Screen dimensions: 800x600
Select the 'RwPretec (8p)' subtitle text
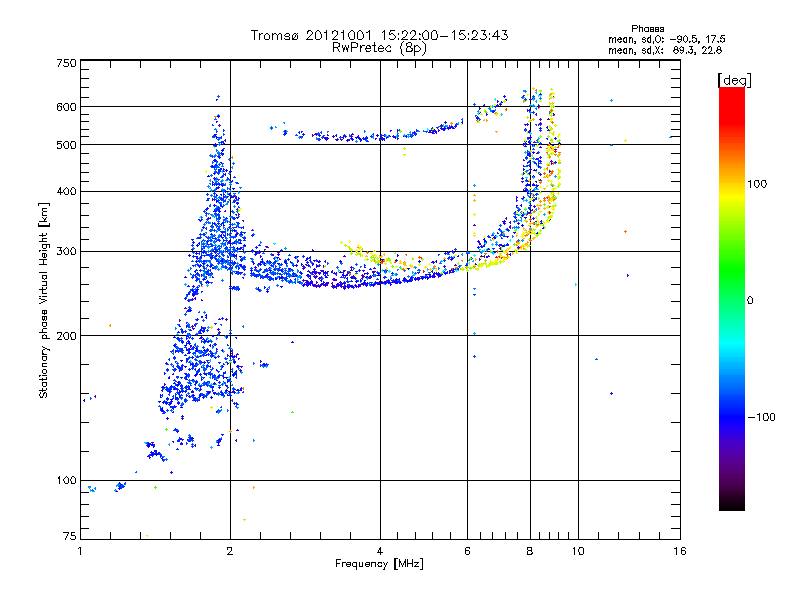[380, 48]
